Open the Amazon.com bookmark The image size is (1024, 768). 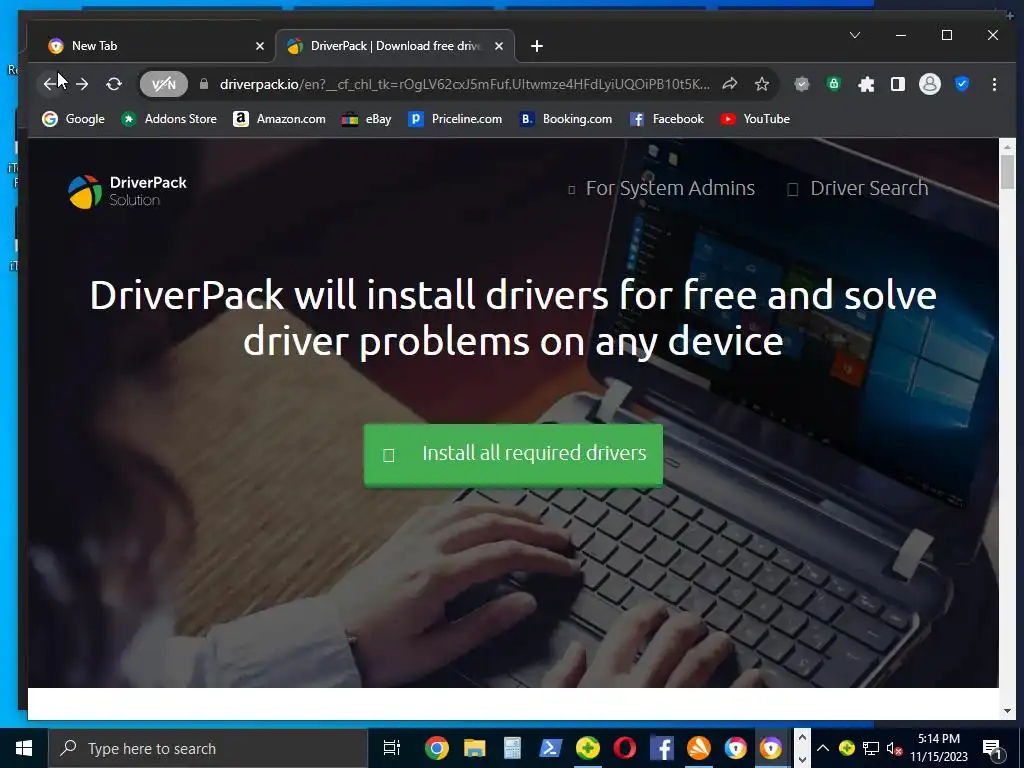tap(280, 119)
